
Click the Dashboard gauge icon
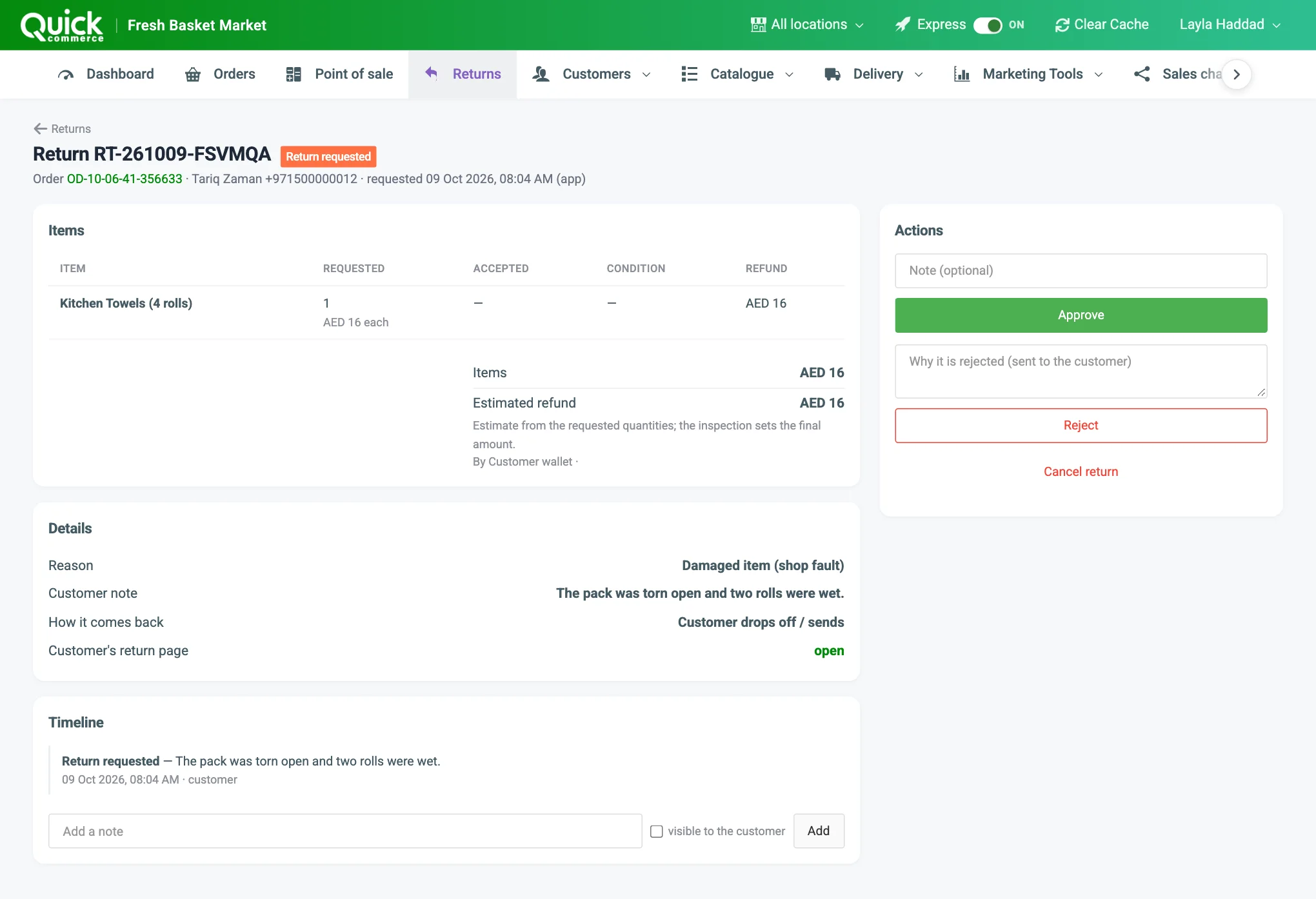point(66,74)
